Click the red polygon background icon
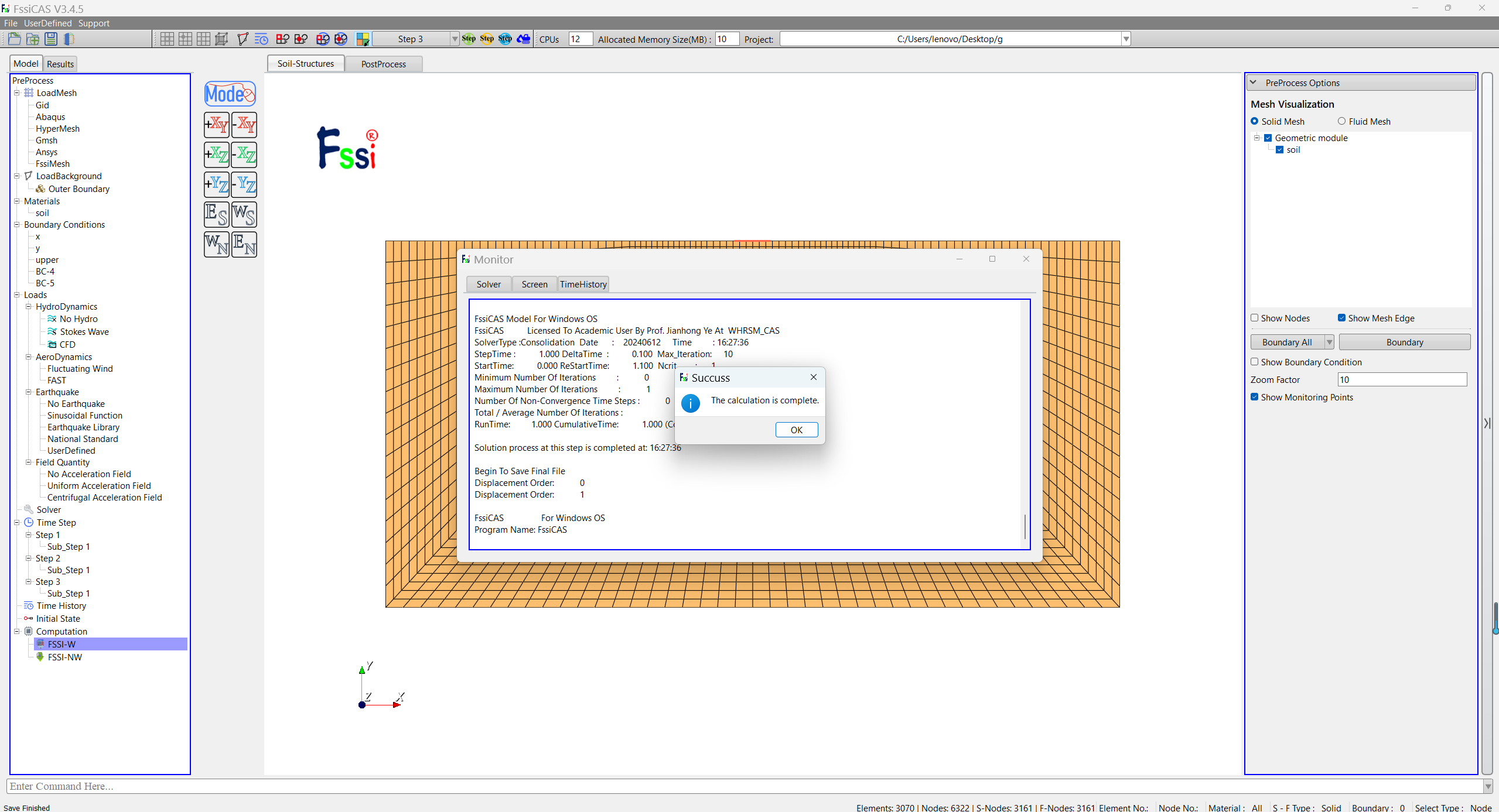The image size is (1499, 812). tap(243, 39)
